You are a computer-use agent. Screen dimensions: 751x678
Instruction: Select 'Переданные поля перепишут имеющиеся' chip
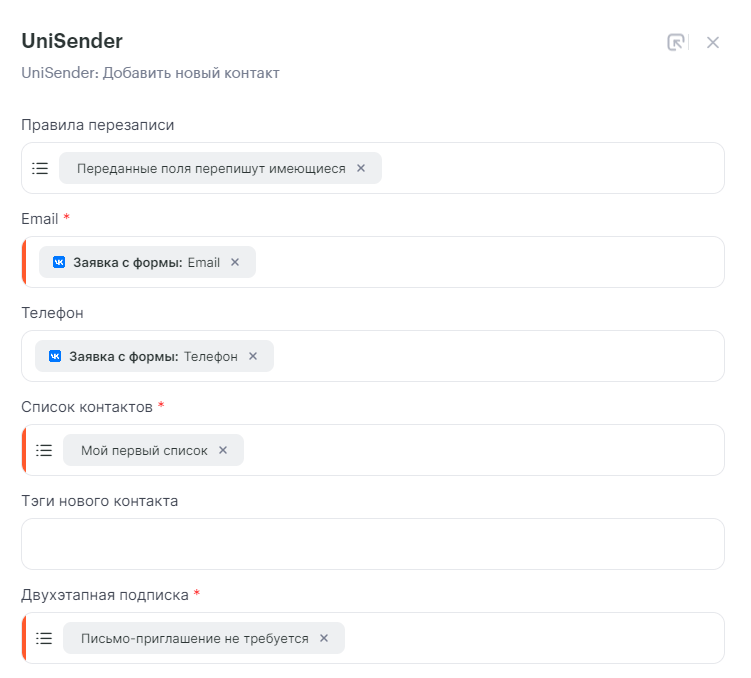pyautogui.click(x=211, y=168)
